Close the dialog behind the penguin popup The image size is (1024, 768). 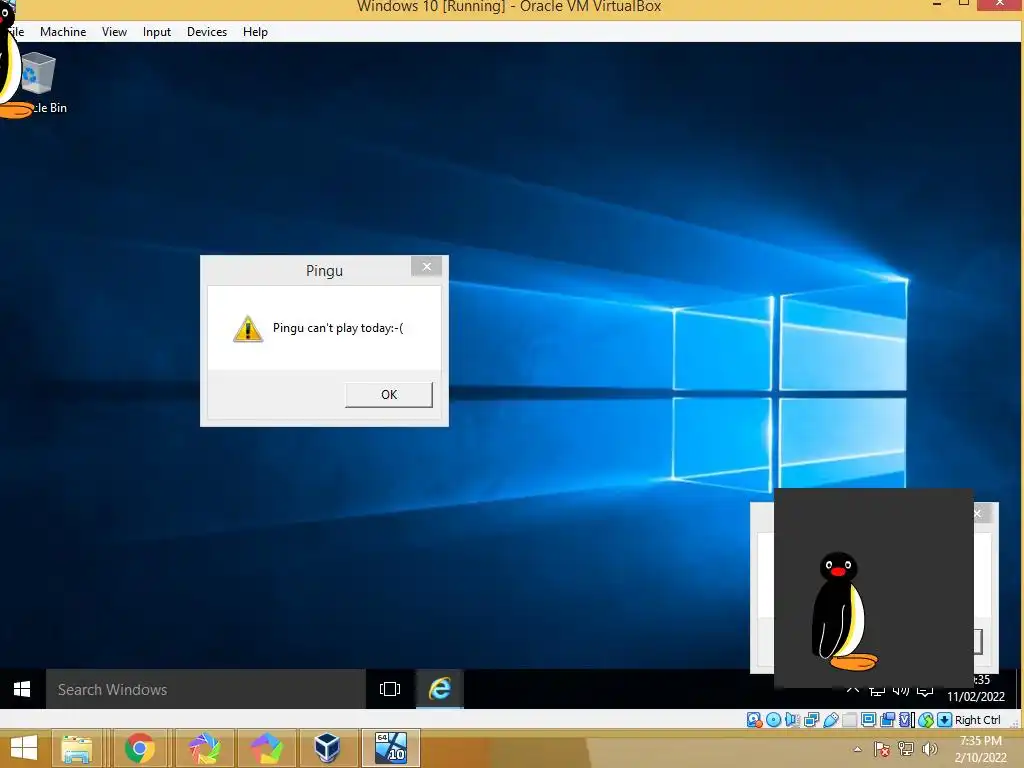pos(978,514)
